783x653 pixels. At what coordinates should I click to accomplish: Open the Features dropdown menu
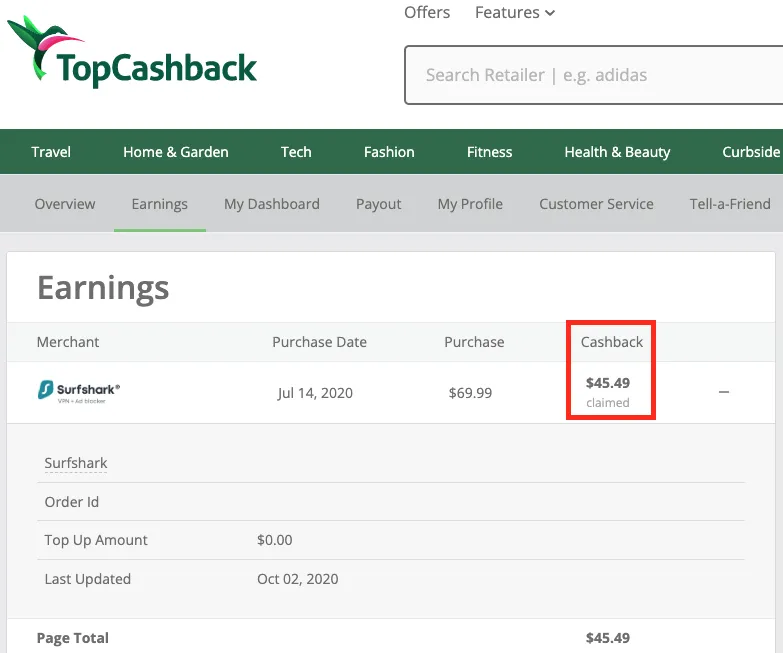pyautogui.click(x=515, y=12)
